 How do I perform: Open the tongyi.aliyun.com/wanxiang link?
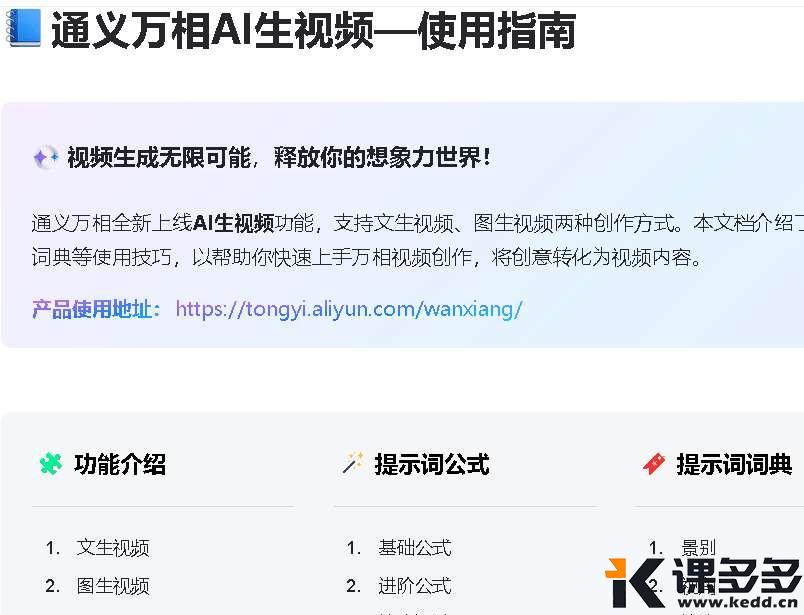coord(347,309)
